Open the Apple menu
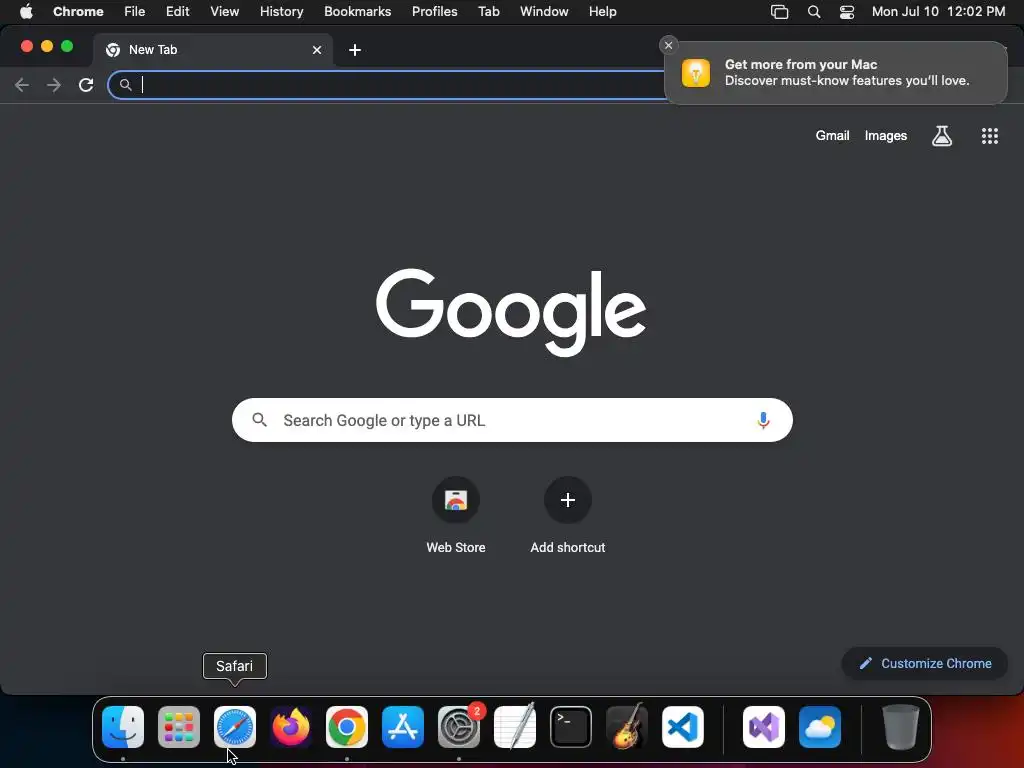Viewport: 1024px width, 768px height. click(x=26, y=12)
